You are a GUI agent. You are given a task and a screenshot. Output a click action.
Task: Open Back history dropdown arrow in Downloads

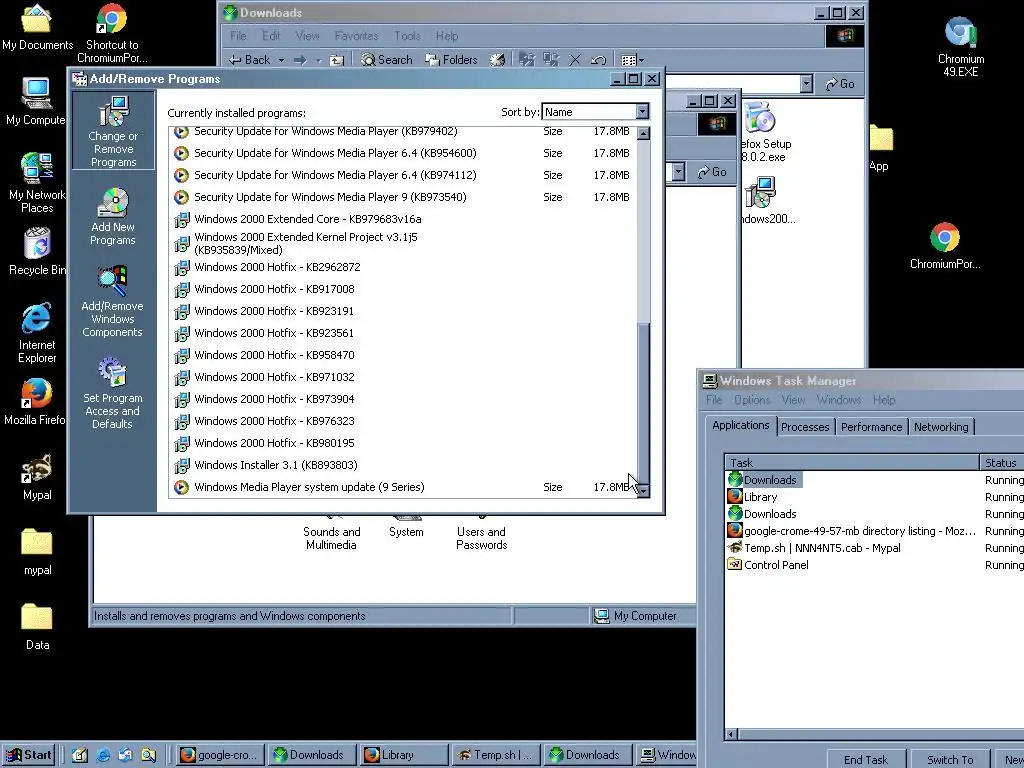(x=281, y=60)
